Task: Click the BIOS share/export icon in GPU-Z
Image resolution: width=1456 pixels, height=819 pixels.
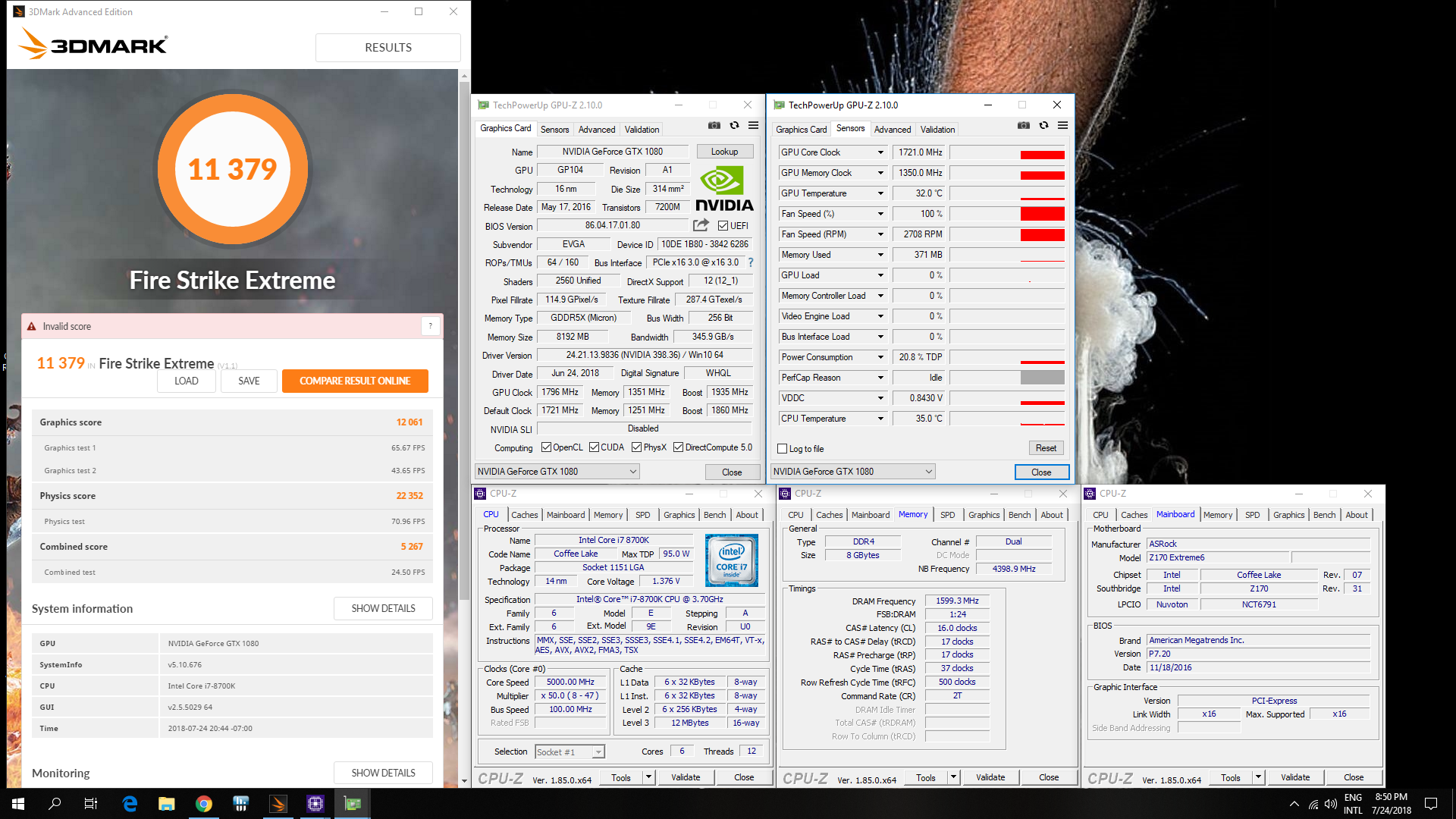Action: 701,225
